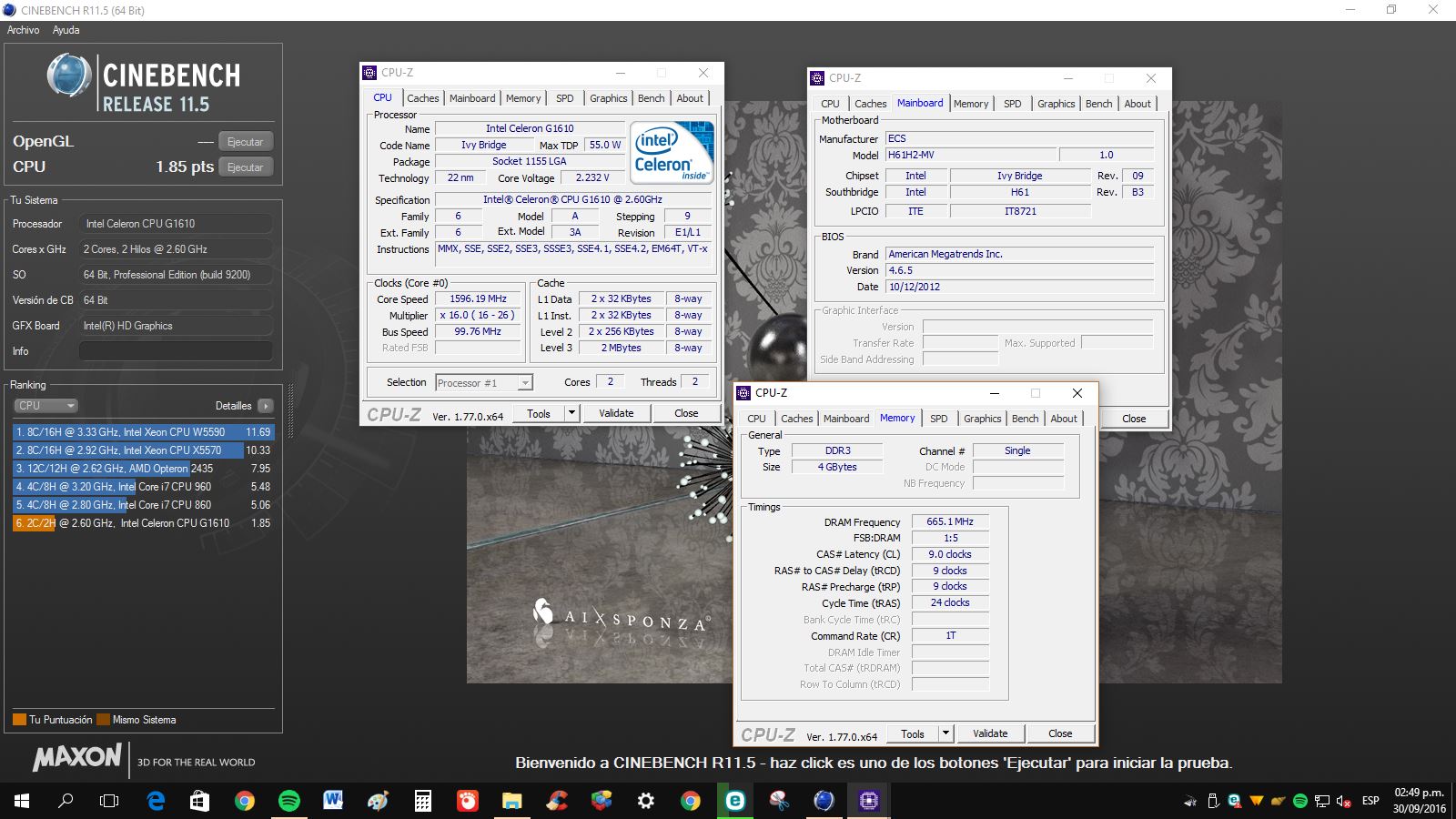Screen dimensions: 1456x819
Task: Expand Tools dropdown arrow in CPU-Z CPU window
Action: click(571, 413)
